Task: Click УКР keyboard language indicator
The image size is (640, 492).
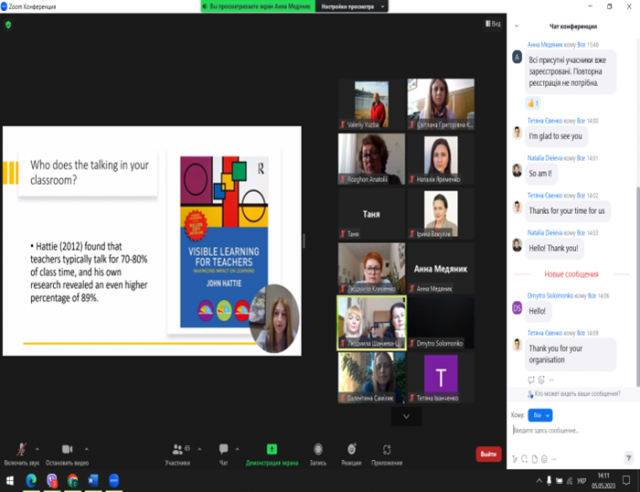Action: point(582,481)
